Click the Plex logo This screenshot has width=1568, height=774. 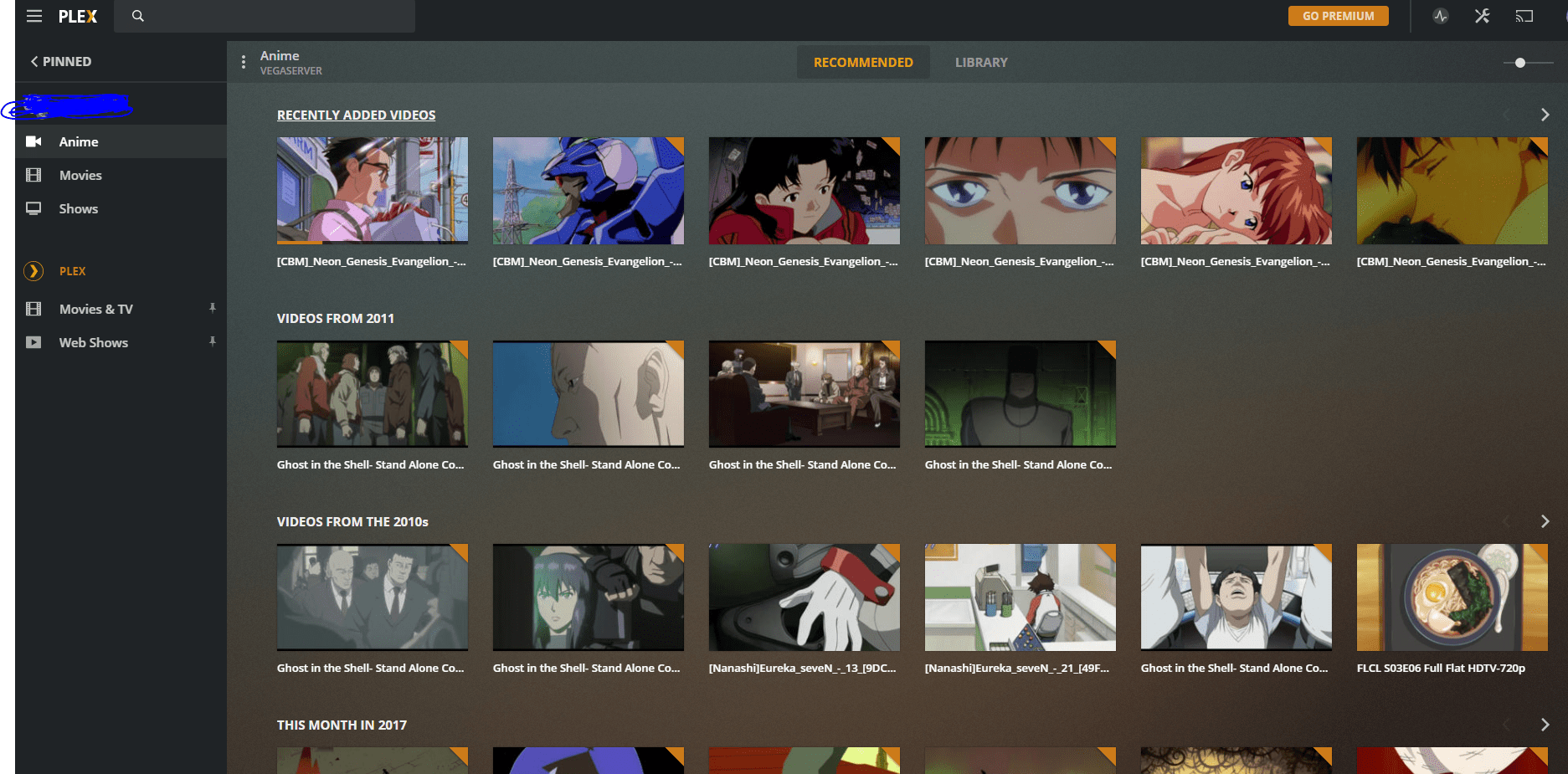pyautogui.click(x=78, y=16)
